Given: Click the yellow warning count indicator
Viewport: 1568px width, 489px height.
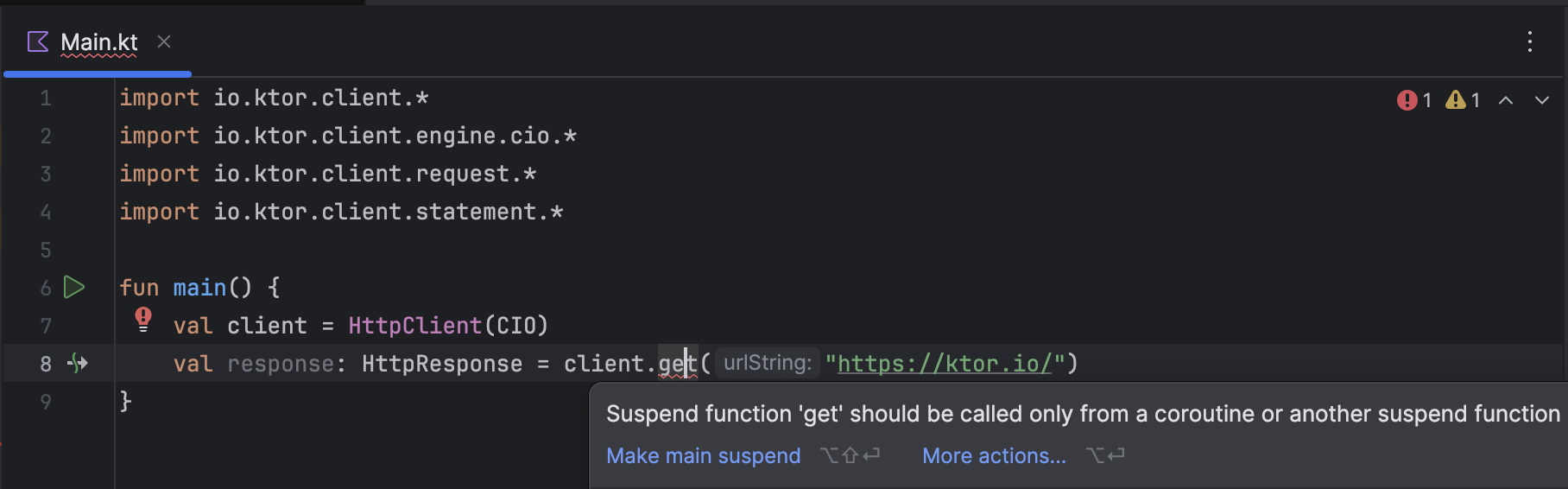Looking at the screenshot, I should 1464,100.
